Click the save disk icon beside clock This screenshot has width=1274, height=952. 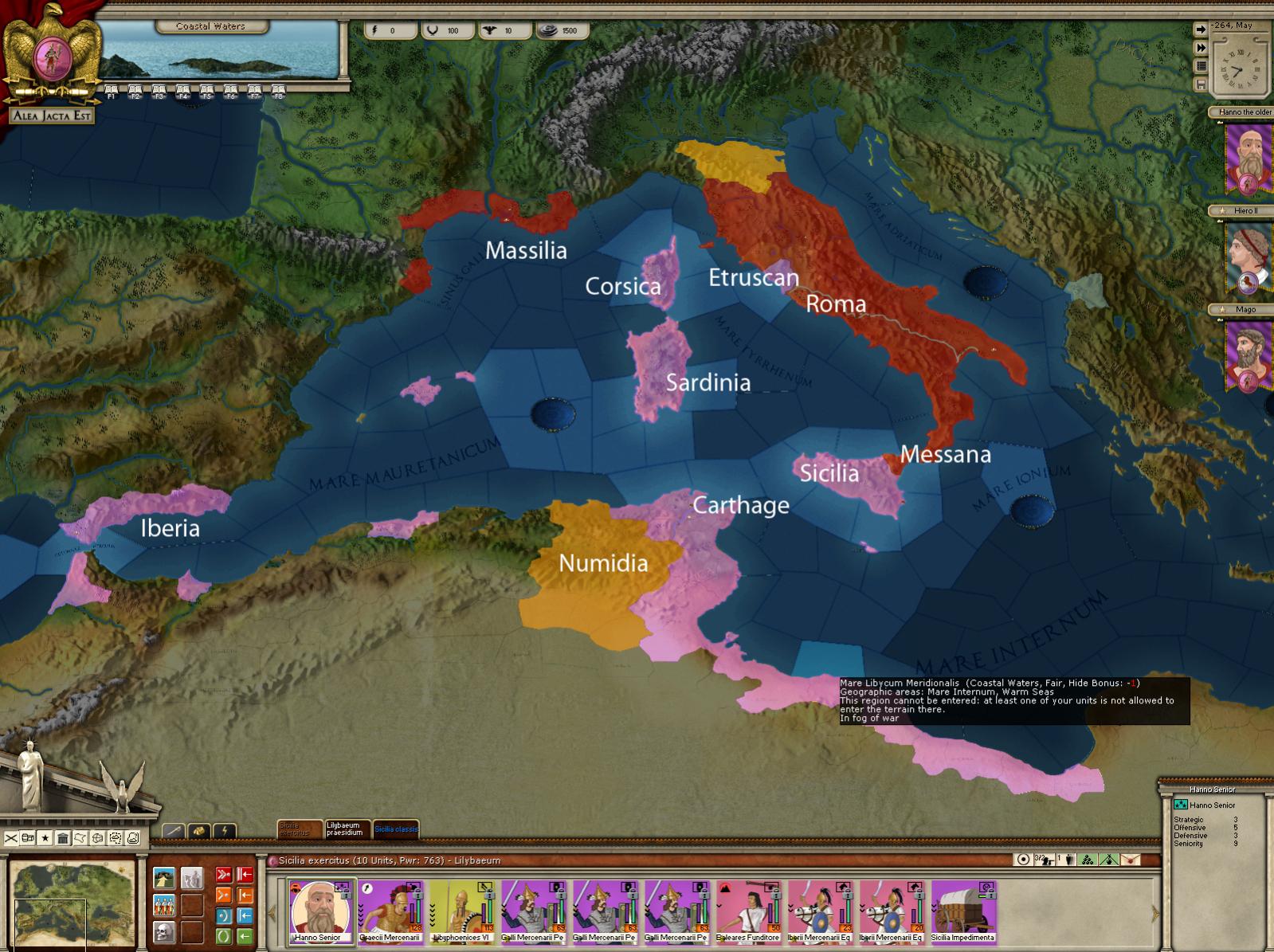1201,84
